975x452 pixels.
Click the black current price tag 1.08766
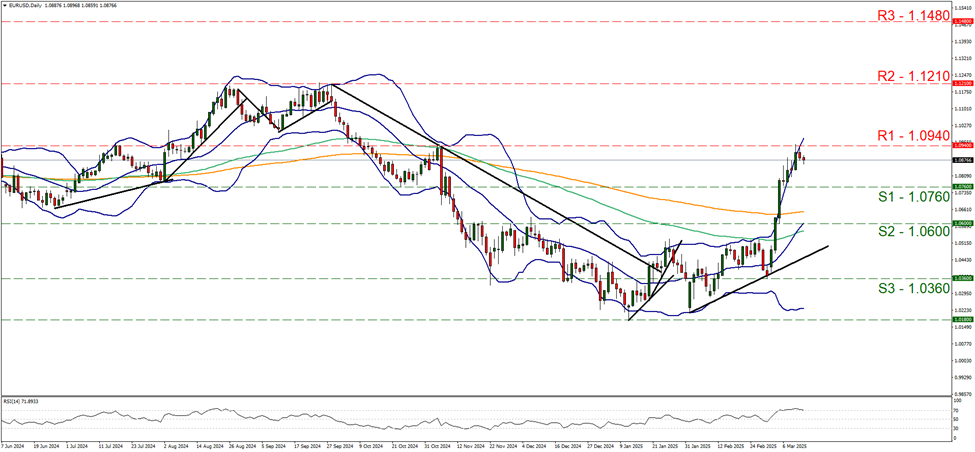click(x=962, y=160)
